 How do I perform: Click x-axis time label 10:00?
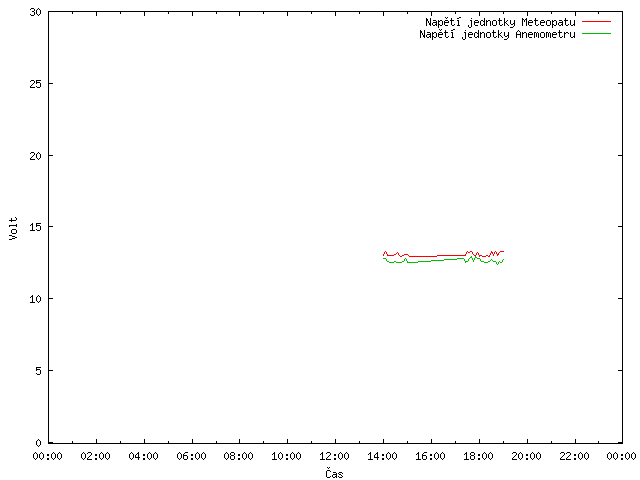[287, 456]
